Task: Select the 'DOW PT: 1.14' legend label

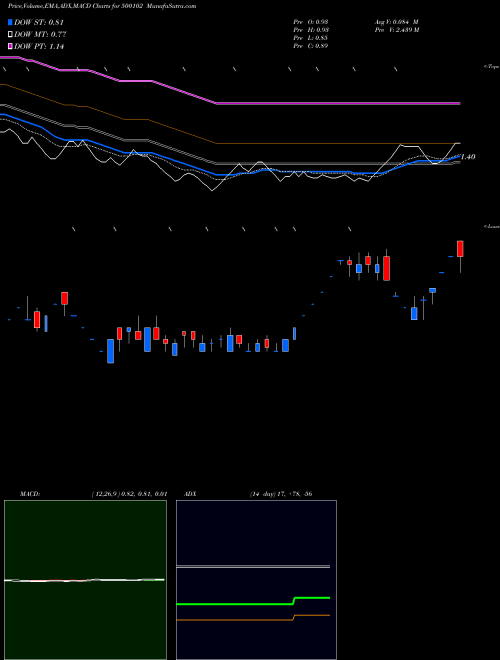Action: tap(39, 47)
